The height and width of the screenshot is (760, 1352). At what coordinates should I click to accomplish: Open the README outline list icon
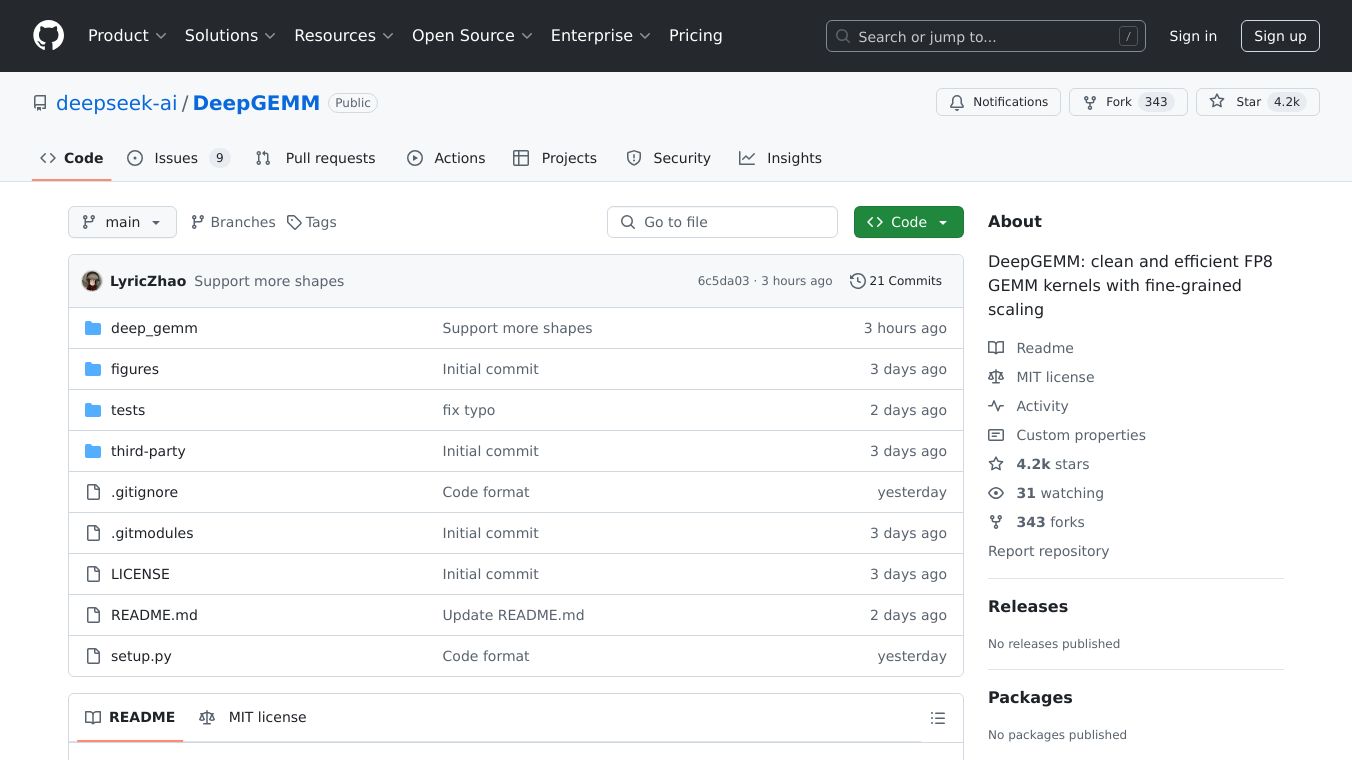937,718
